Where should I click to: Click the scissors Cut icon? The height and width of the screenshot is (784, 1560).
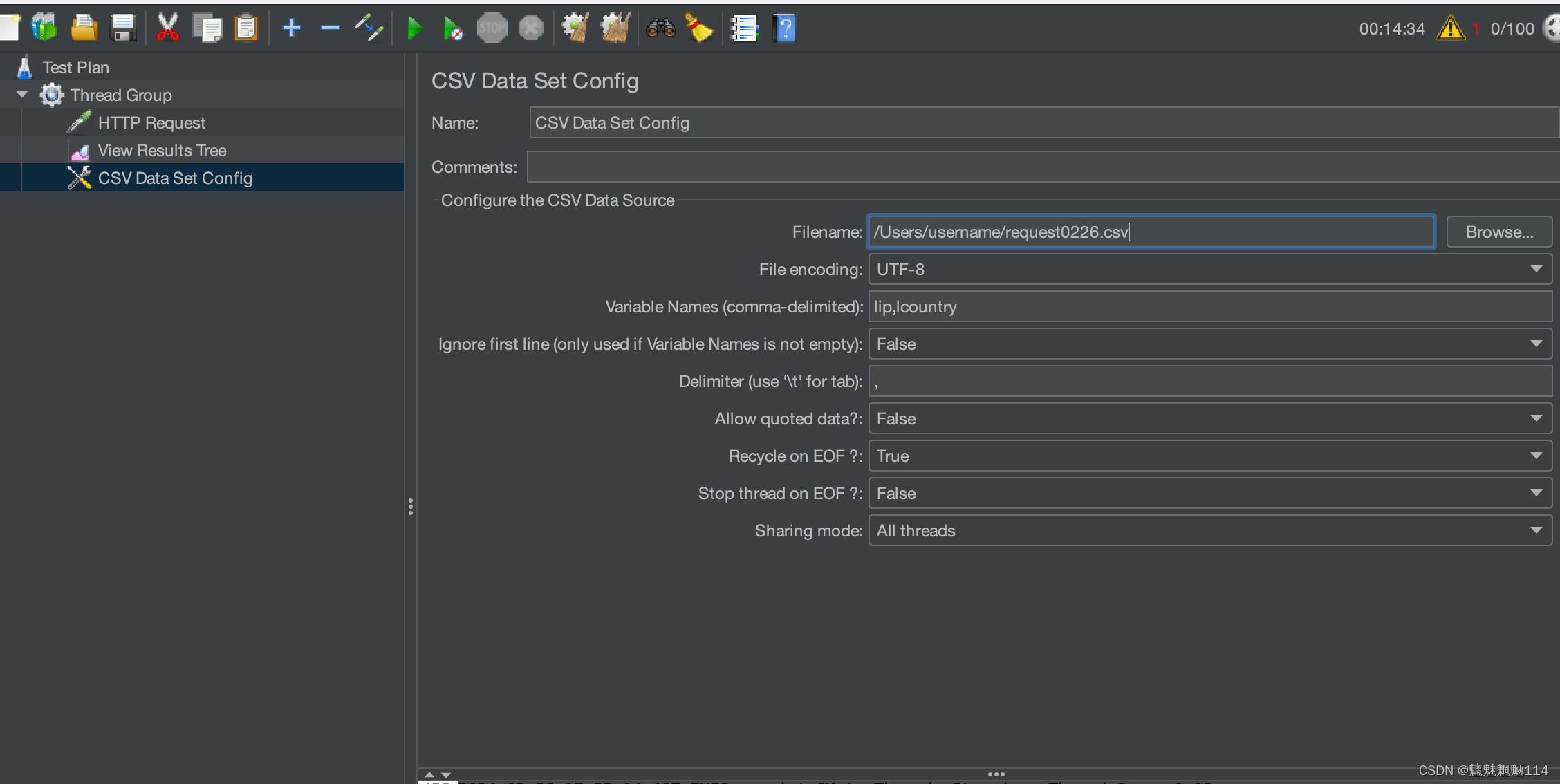[167, 29]
